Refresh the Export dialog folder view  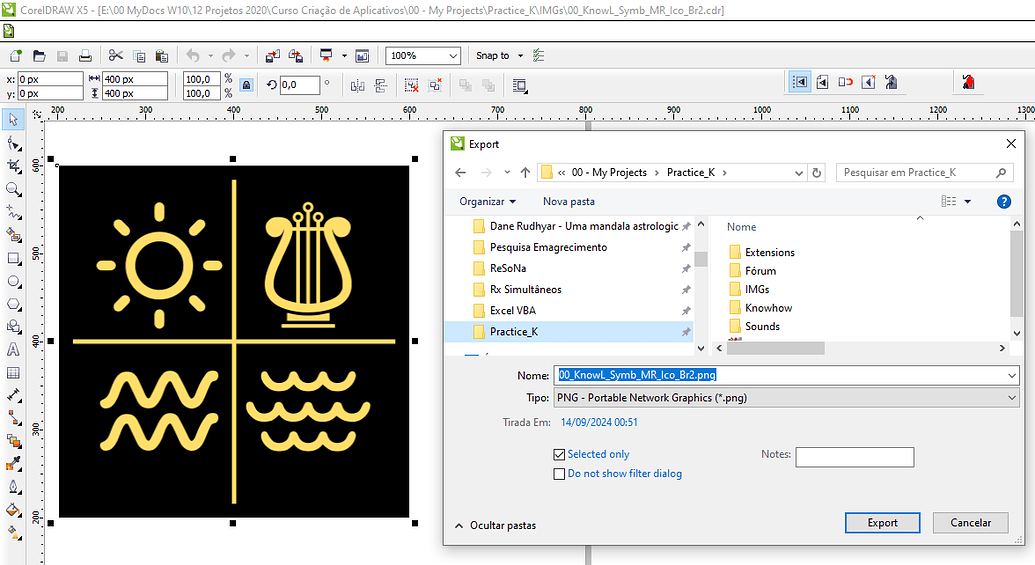point(817,173)
